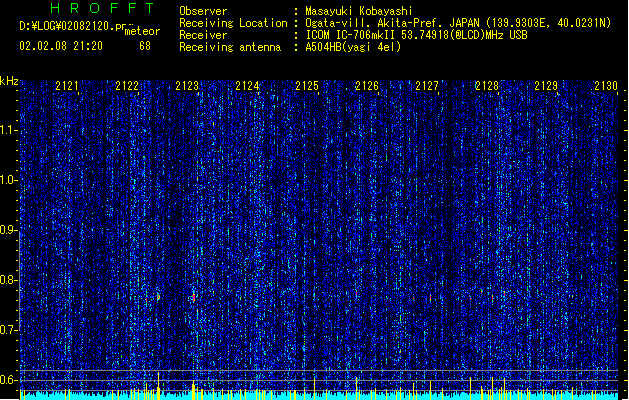Click the Receiving Location label
Screen dimensions: 629x400
(233, 23)
